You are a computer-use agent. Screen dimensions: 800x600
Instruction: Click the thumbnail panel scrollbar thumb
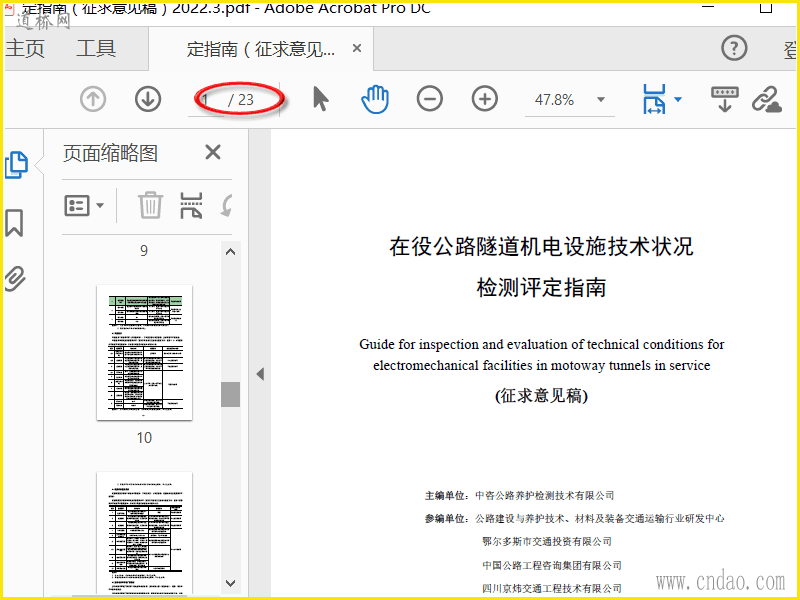tap(231, 394)
